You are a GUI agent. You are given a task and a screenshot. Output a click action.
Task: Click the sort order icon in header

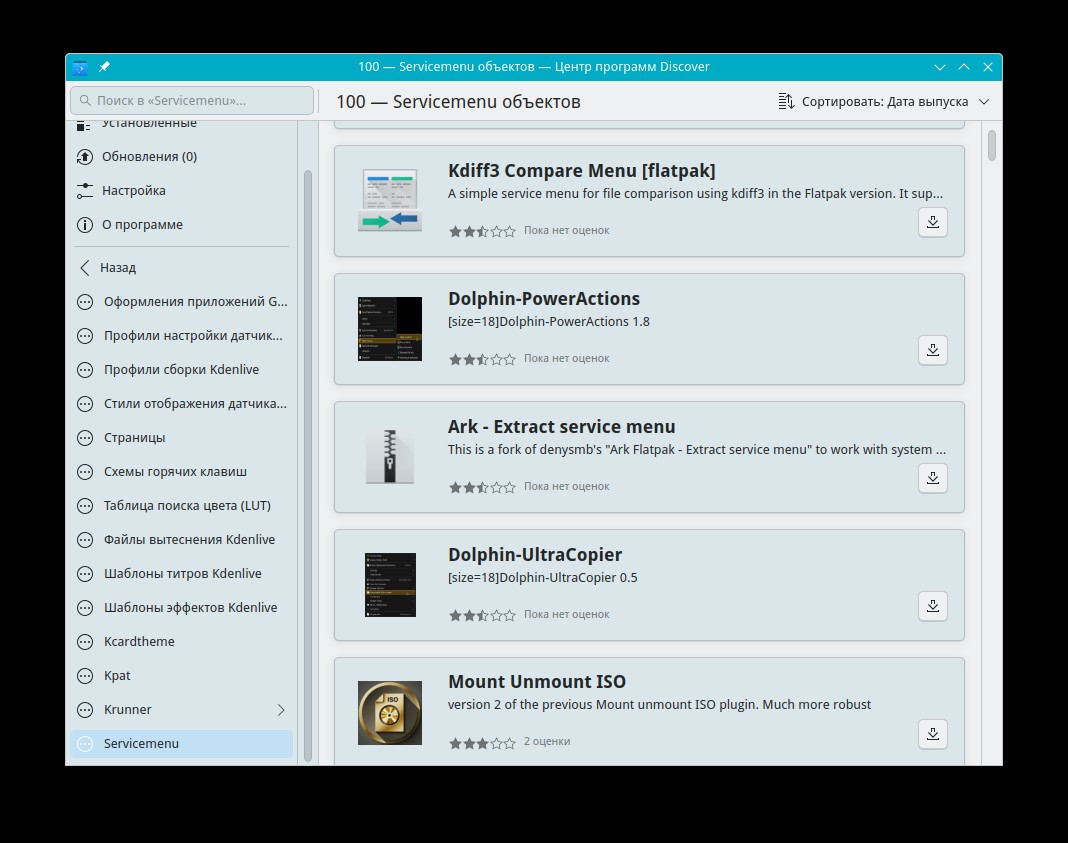(x=786, y=101)
